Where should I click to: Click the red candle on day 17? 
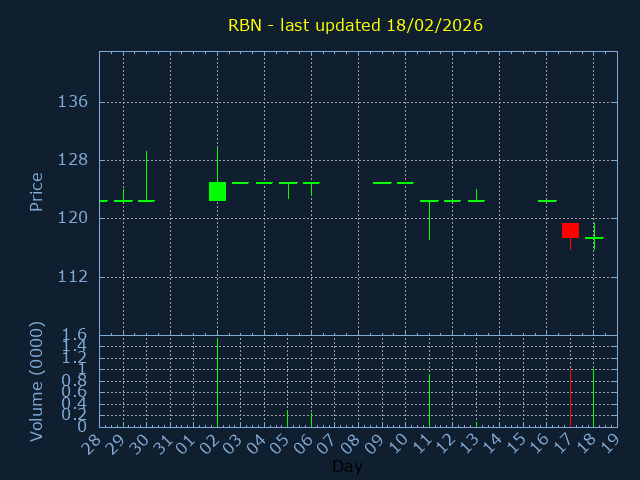570,230
